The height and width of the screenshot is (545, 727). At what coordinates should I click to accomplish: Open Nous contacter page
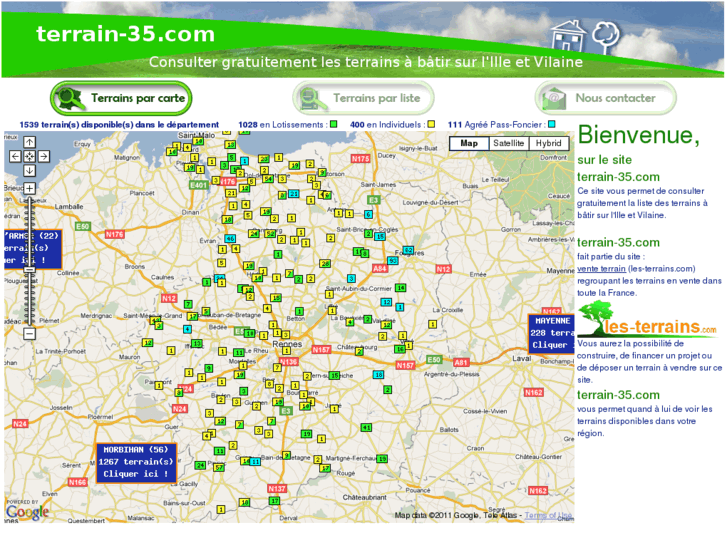(x=606, y=98)
